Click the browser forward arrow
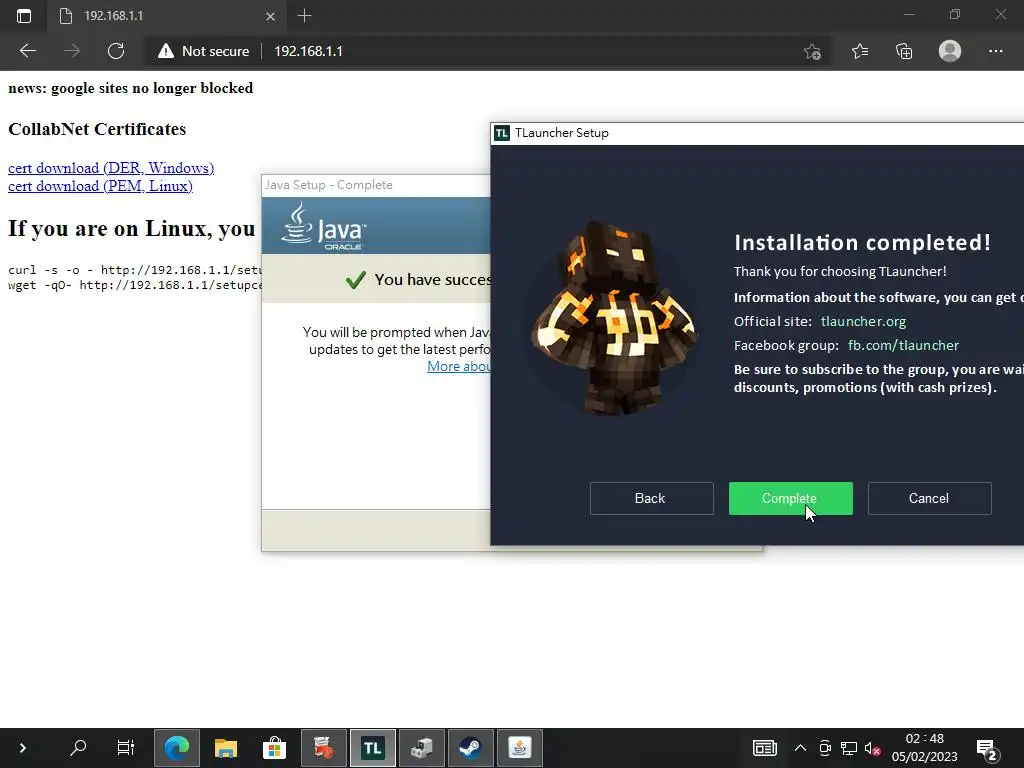 pyautogui.click(x=72, y=51)
